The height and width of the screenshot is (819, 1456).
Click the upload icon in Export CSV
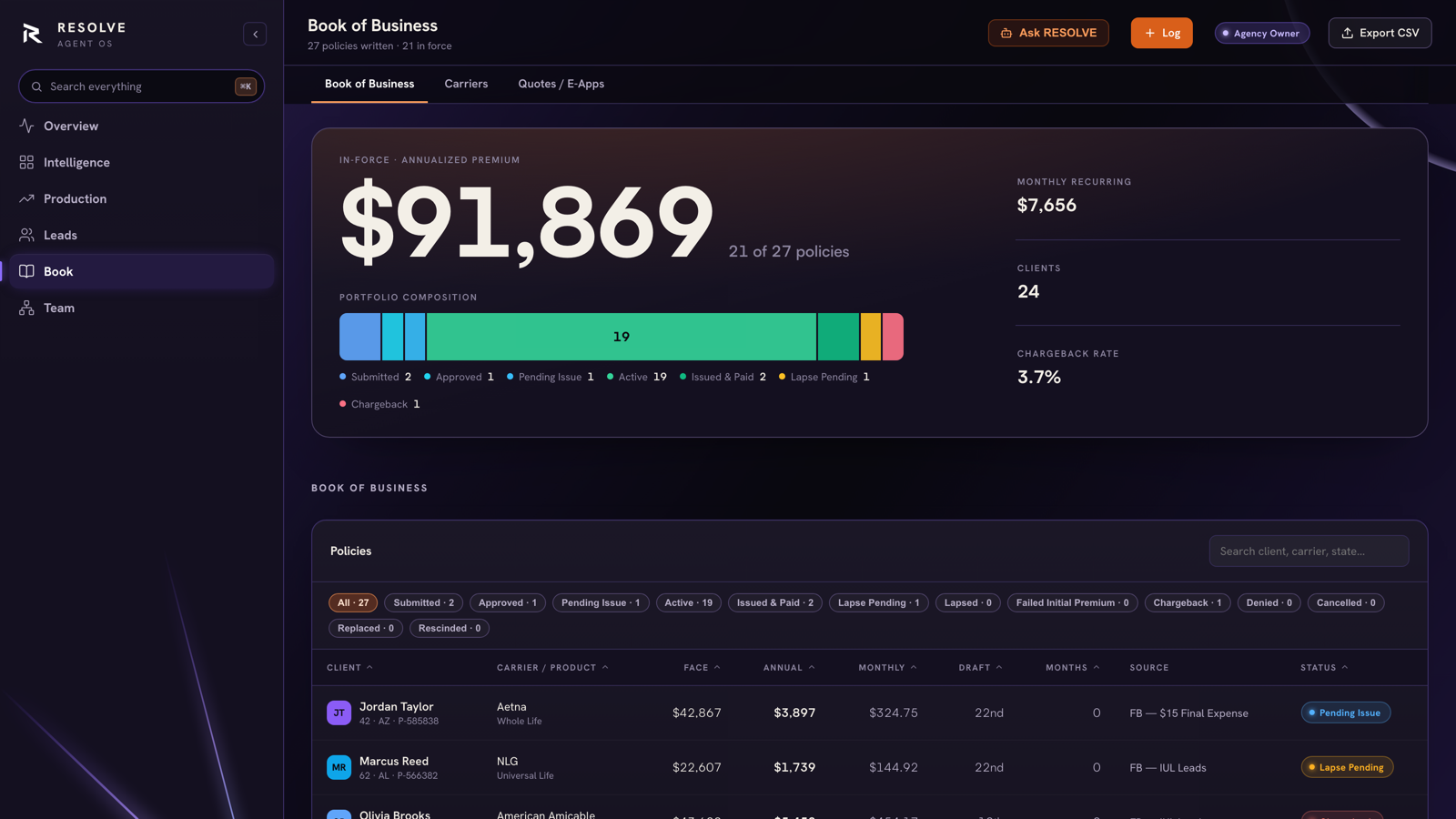coord(1348,33)
